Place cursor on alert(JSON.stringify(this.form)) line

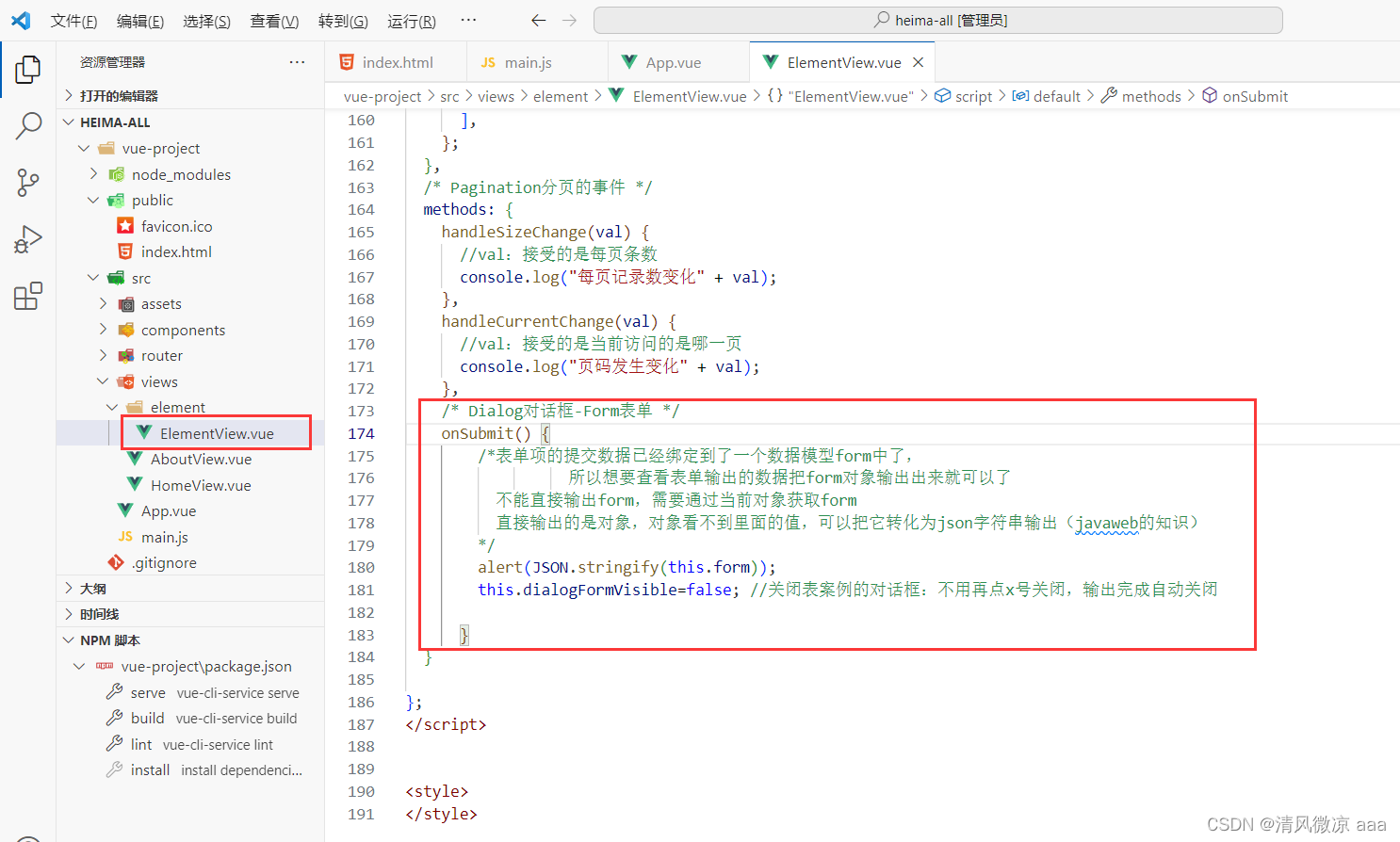pyautogui.click(x=627, y=567)
